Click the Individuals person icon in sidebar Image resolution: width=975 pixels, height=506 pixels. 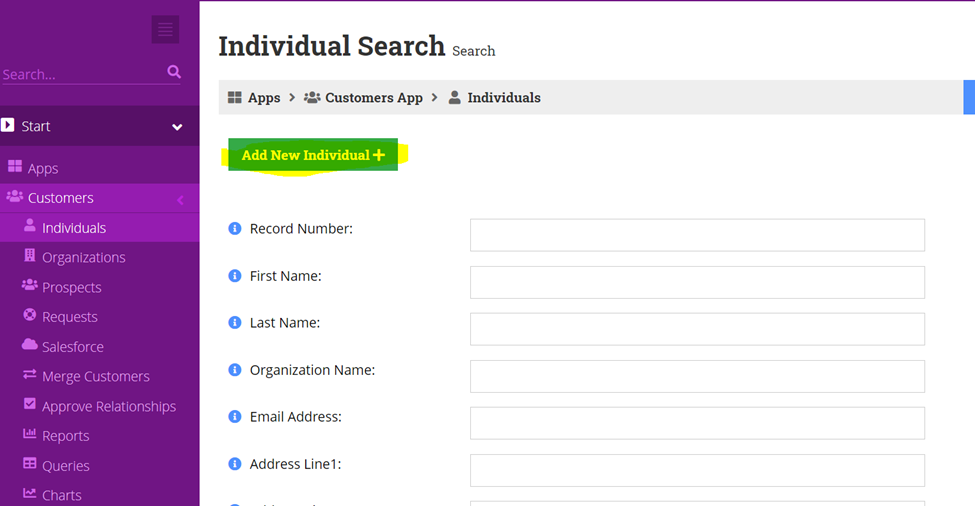[x=30, y=225]
